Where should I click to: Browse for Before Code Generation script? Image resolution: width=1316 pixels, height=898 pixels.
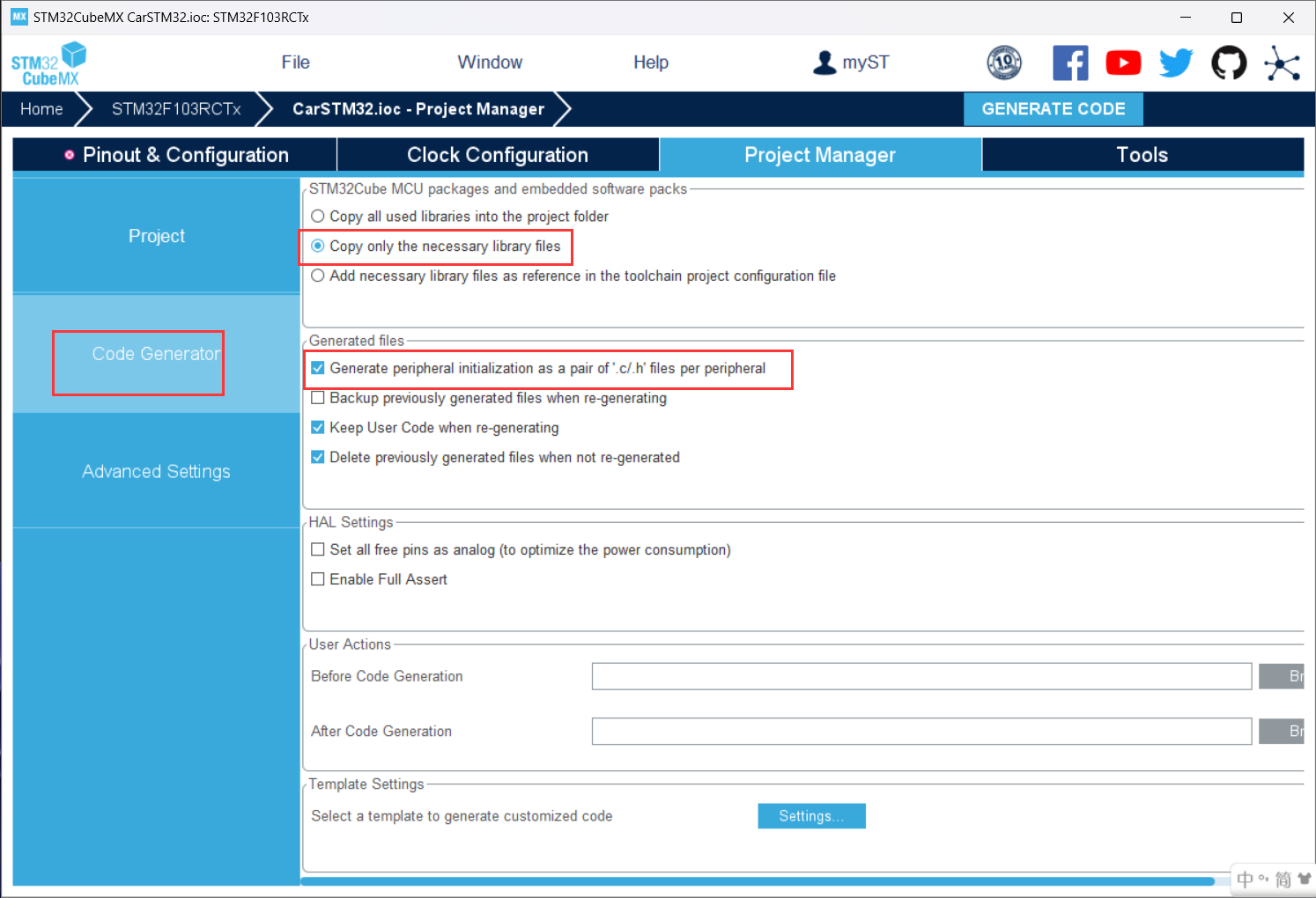point(1282,676)
